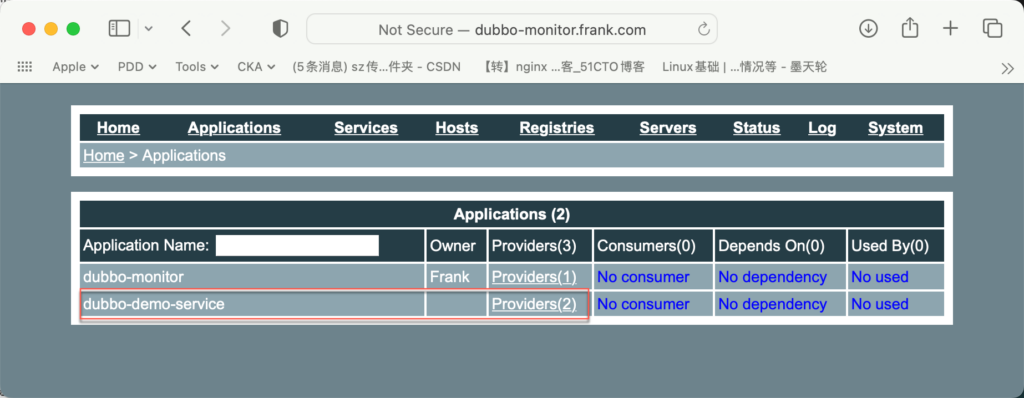
Task: Reload the page using the refresh icon
Action: point(703,29)
